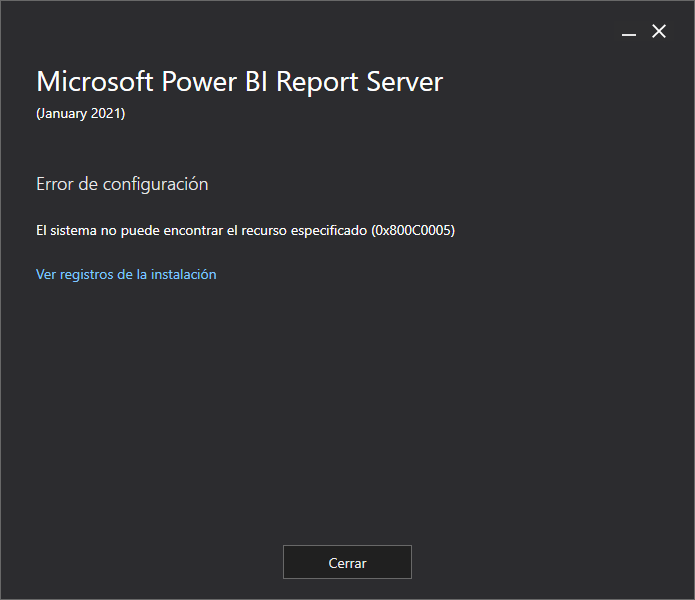
Task: Open the installation logs link
Action: pos(126,274)
